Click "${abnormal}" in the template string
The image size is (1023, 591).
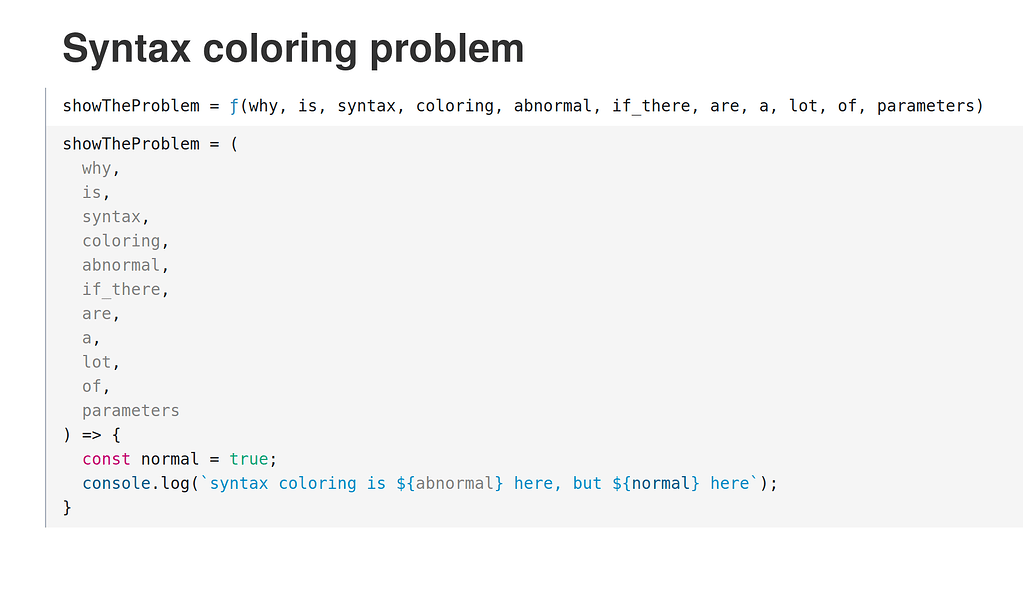coord(449,483)
